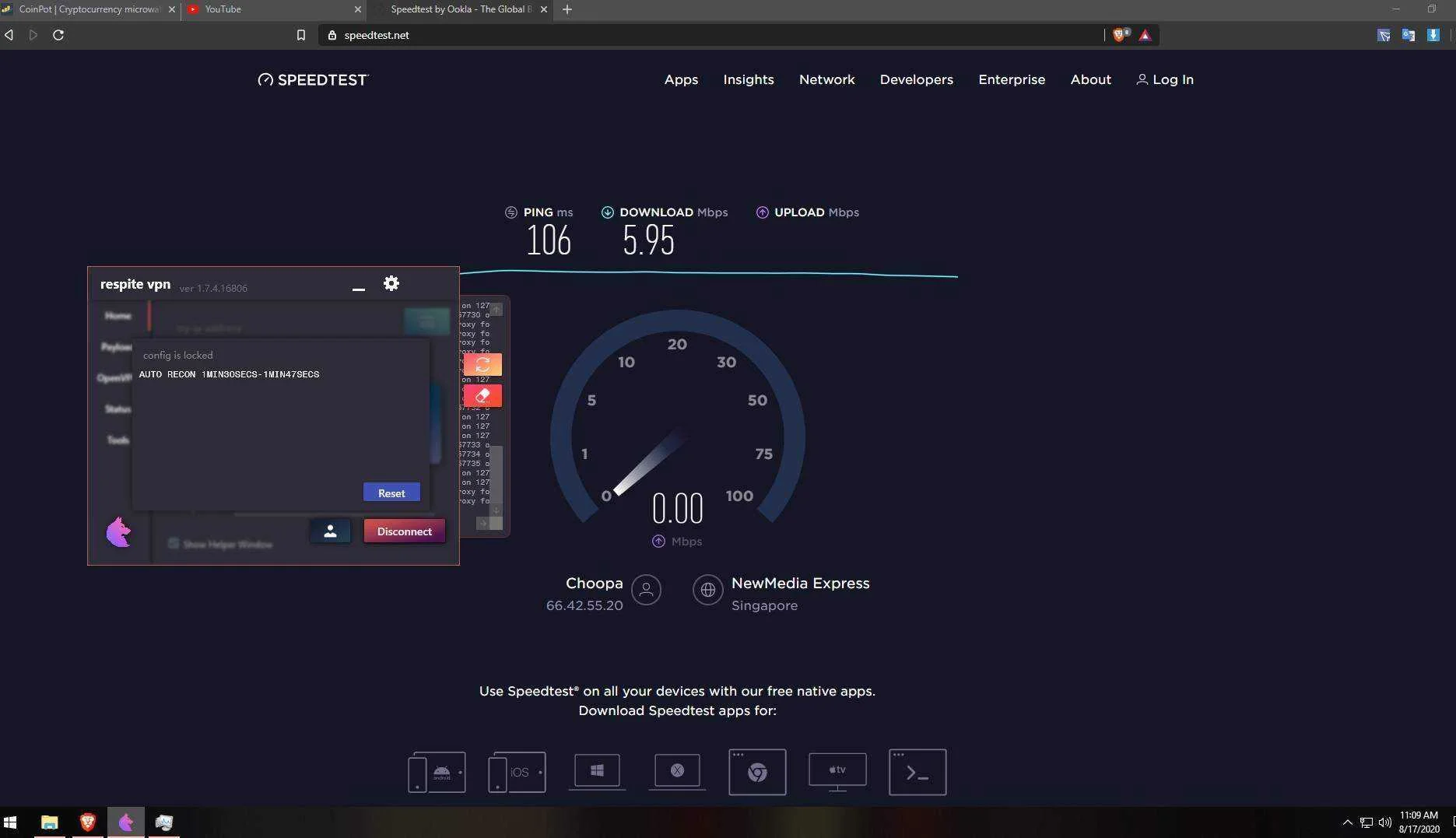1456x838 pixels.
Task: Open Developers menu on Speedtest
Action: pos(917,79)
